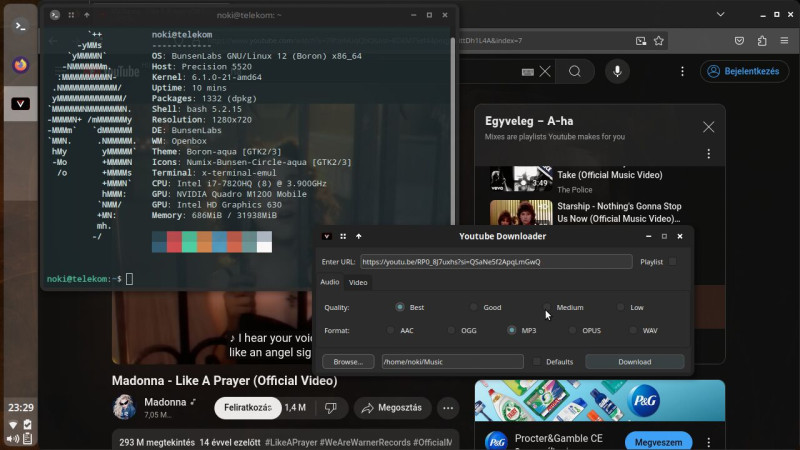This screenshot has width=800, height=450.
Task: Open options for Procter&Gamble CE ad
Action: (x=708, y=442)
